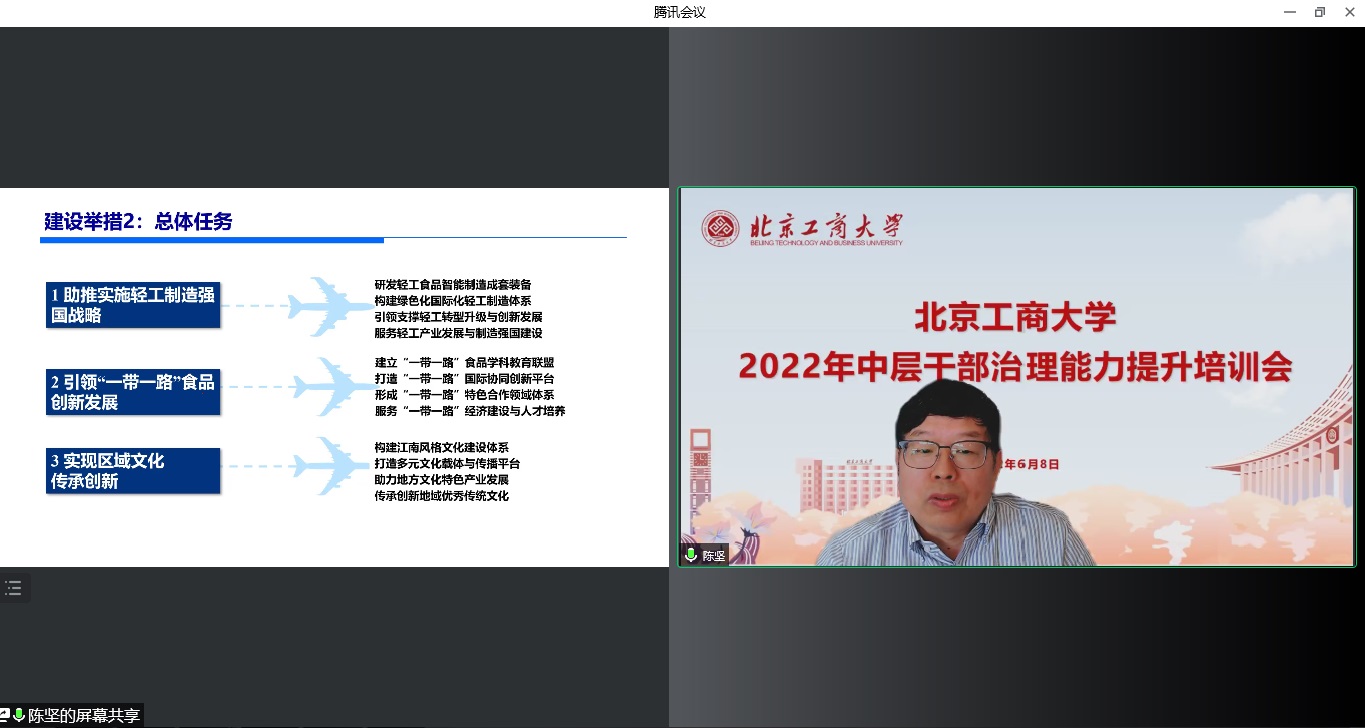The width and height of the screenshot is (1365, 728).
Task: Click the screen share icon at bottom-left
Action: coord(5,716)
